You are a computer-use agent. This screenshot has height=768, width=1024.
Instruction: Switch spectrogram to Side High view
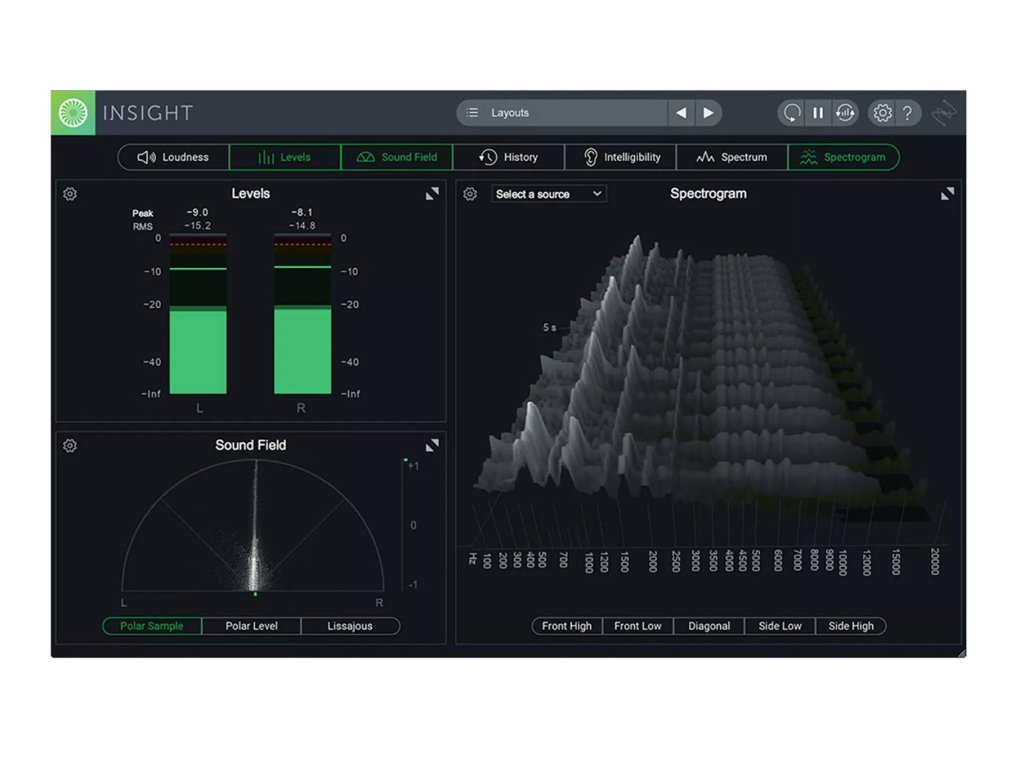(851, 626)
